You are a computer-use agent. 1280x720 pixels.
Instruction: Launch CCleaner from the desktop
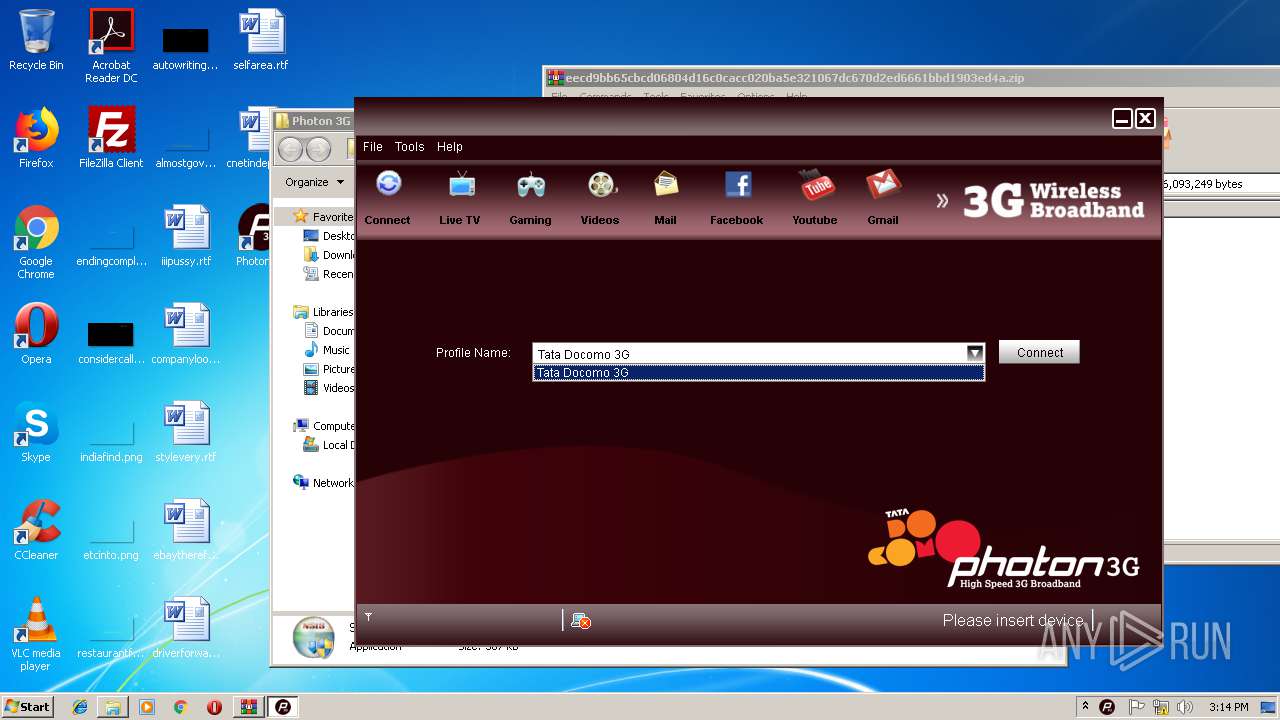click(x=36, y=530)
